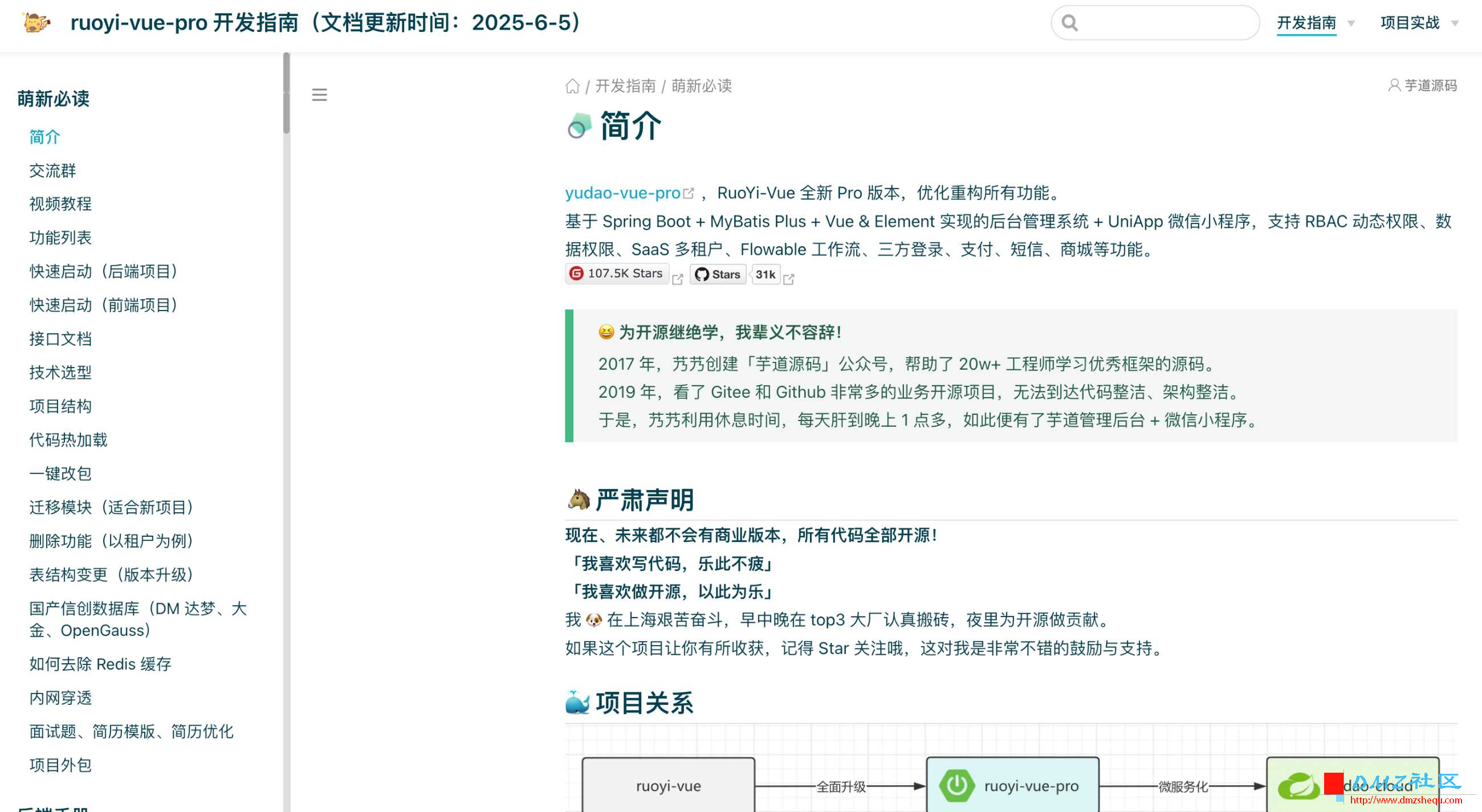
Task: Click 开发指南 in the breadcrumb
Action: [x=625, y=86]
